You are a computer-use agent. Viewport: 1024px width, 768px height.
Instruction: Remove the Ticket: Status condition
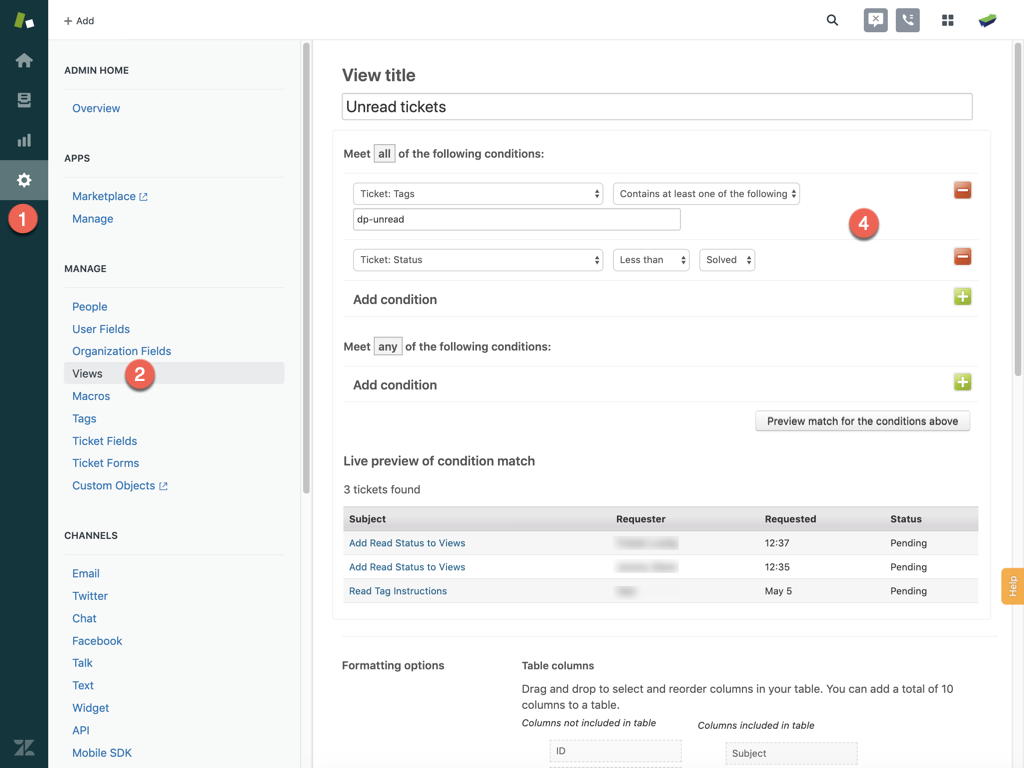[x=962, y=257]
